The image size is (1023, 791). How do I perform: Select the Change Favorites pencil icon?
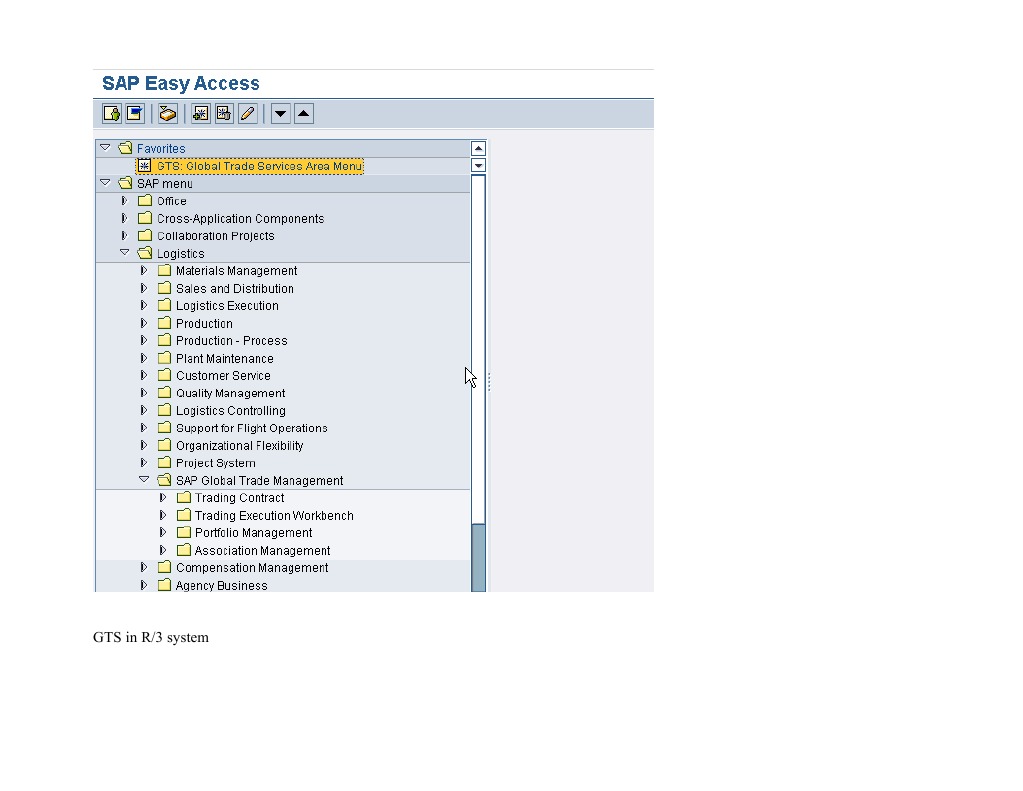coord(247,113)
